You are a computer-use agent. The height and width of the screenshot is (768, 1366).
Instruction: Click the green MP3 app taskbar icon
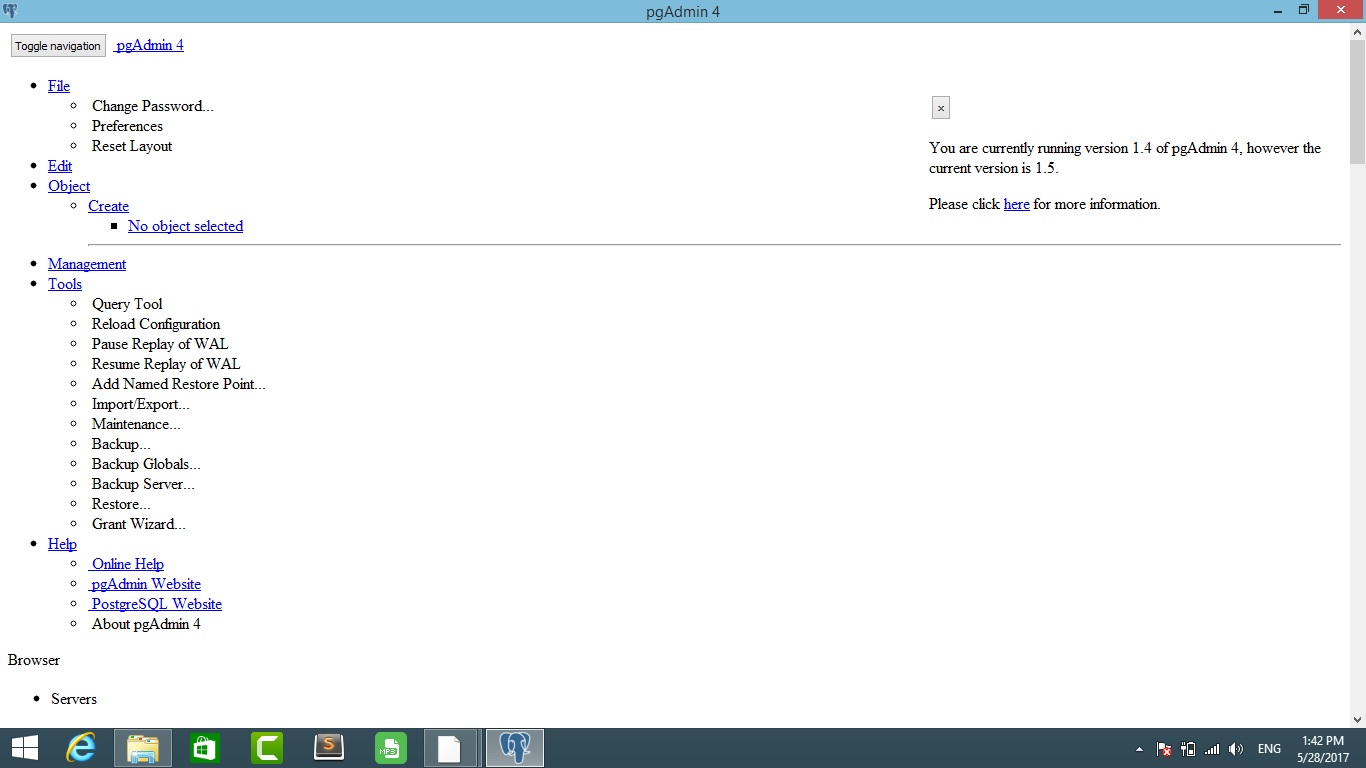pyautogui.click(x=390, y=748)
